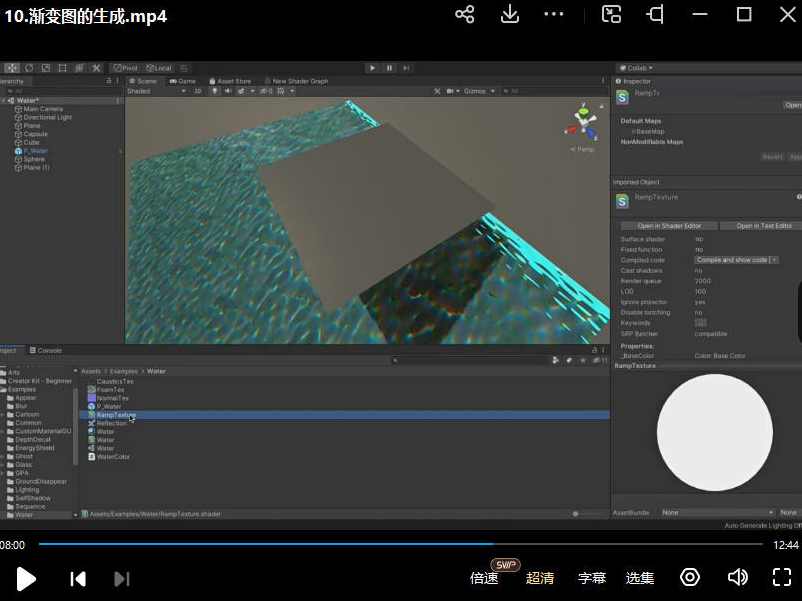Viewport: 802px width, 601px height.
Task: Toggle Local handle orientation mode
Action: click(160, 68)
